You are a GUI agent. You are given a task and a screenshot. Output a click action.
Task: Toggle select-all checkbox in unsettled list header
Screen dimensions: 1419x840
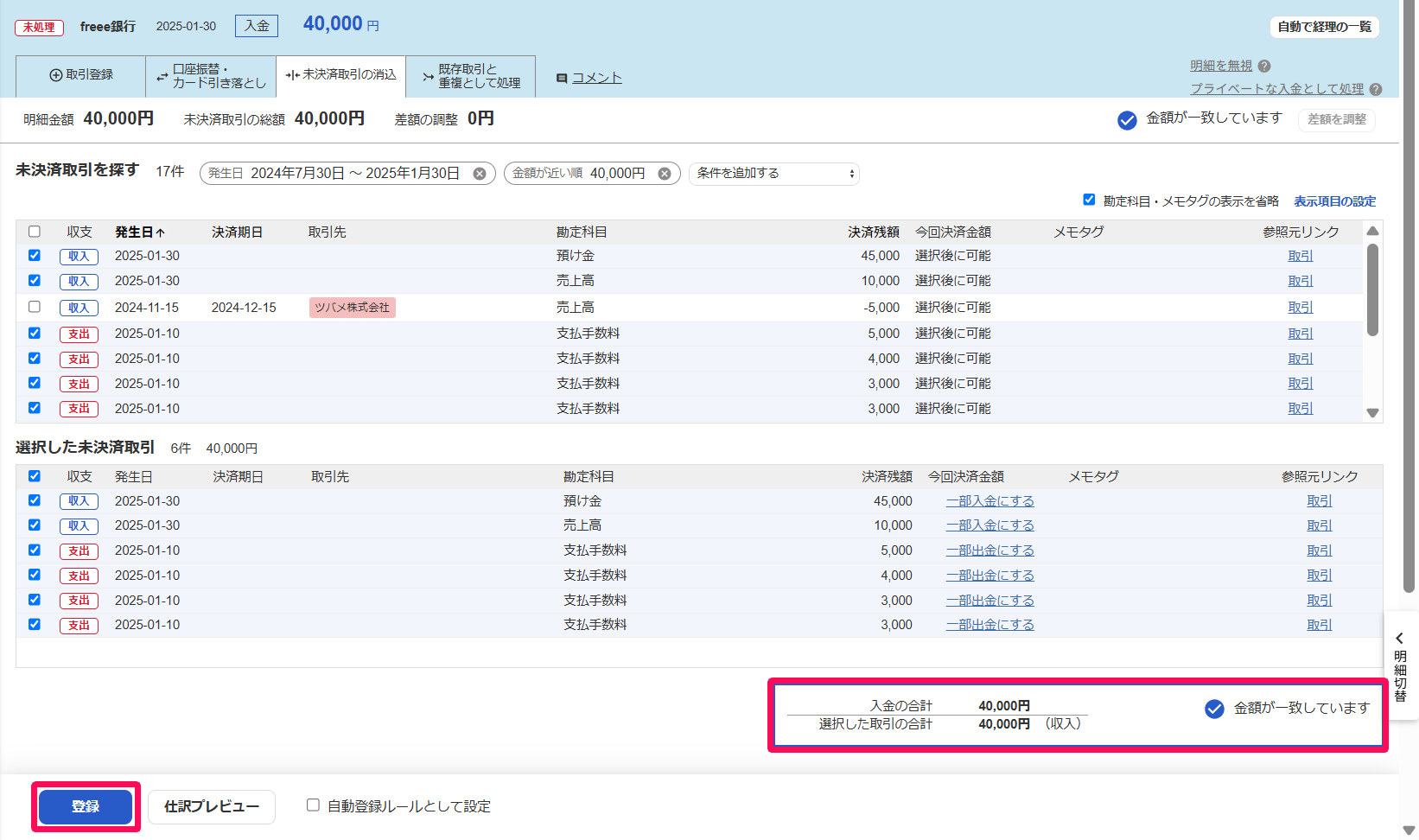(x=35, y=232)
